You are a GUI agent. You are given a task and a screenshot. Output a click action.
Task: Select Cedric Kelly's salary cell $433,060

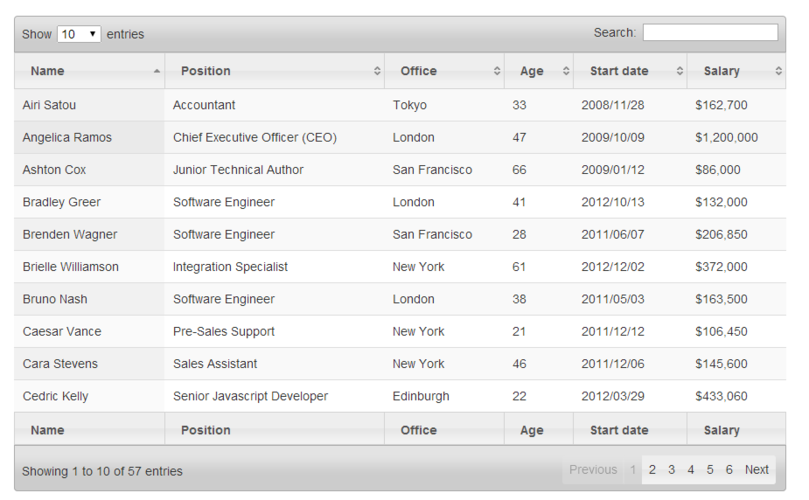721,396
